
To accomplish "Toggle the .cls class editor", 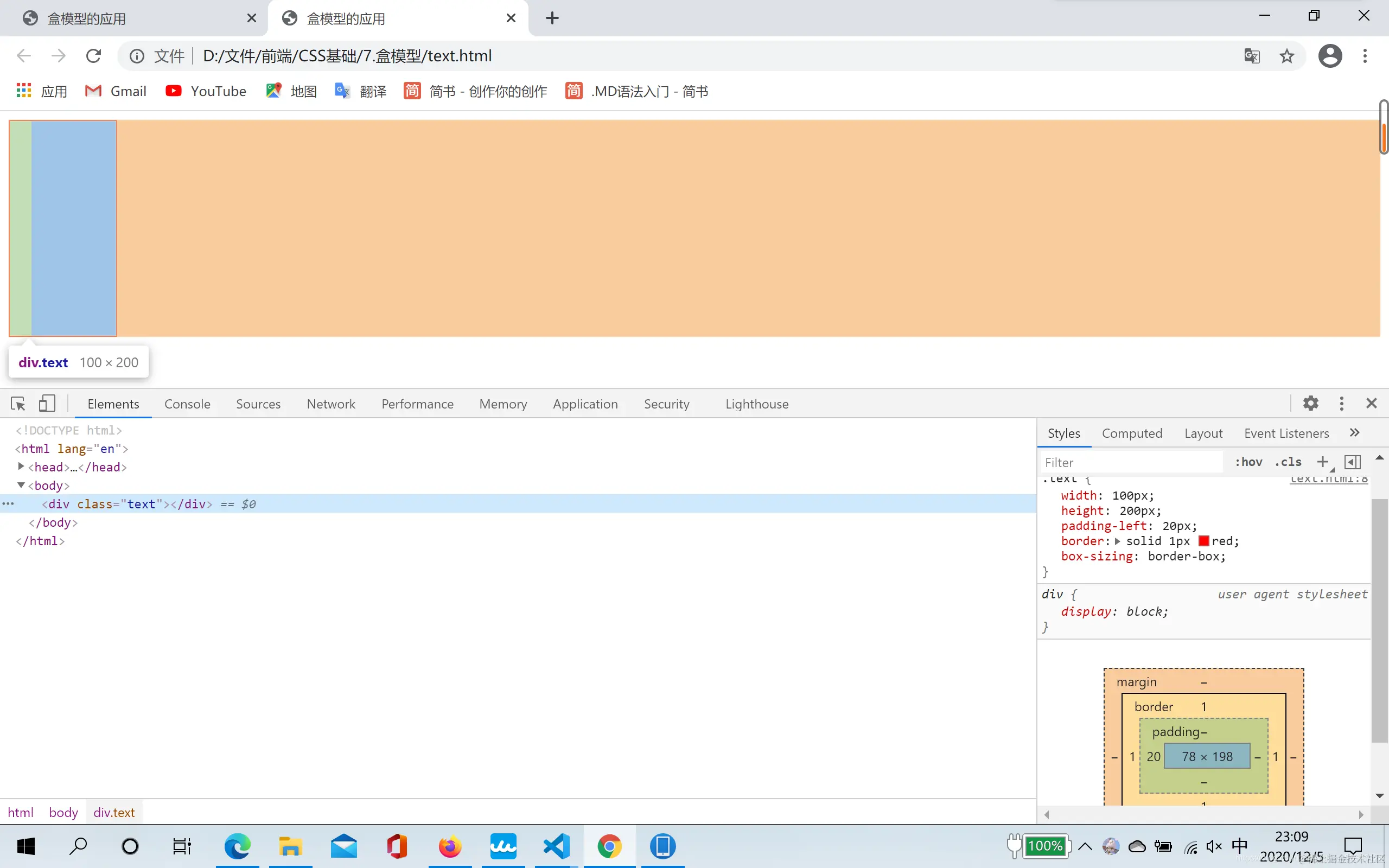I will 1288,462.
